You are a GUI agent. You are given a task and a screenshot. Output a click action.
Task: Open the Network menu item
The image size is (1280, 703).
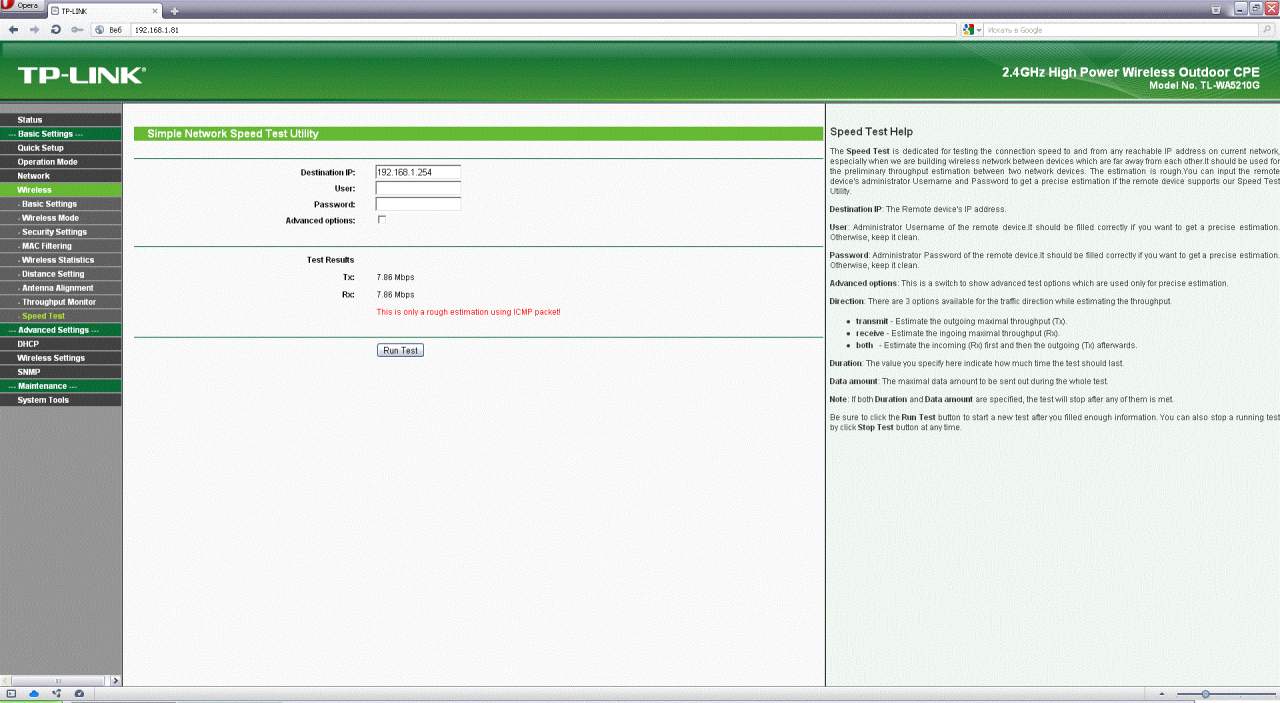pyautogui.click(x=61, y=176)
